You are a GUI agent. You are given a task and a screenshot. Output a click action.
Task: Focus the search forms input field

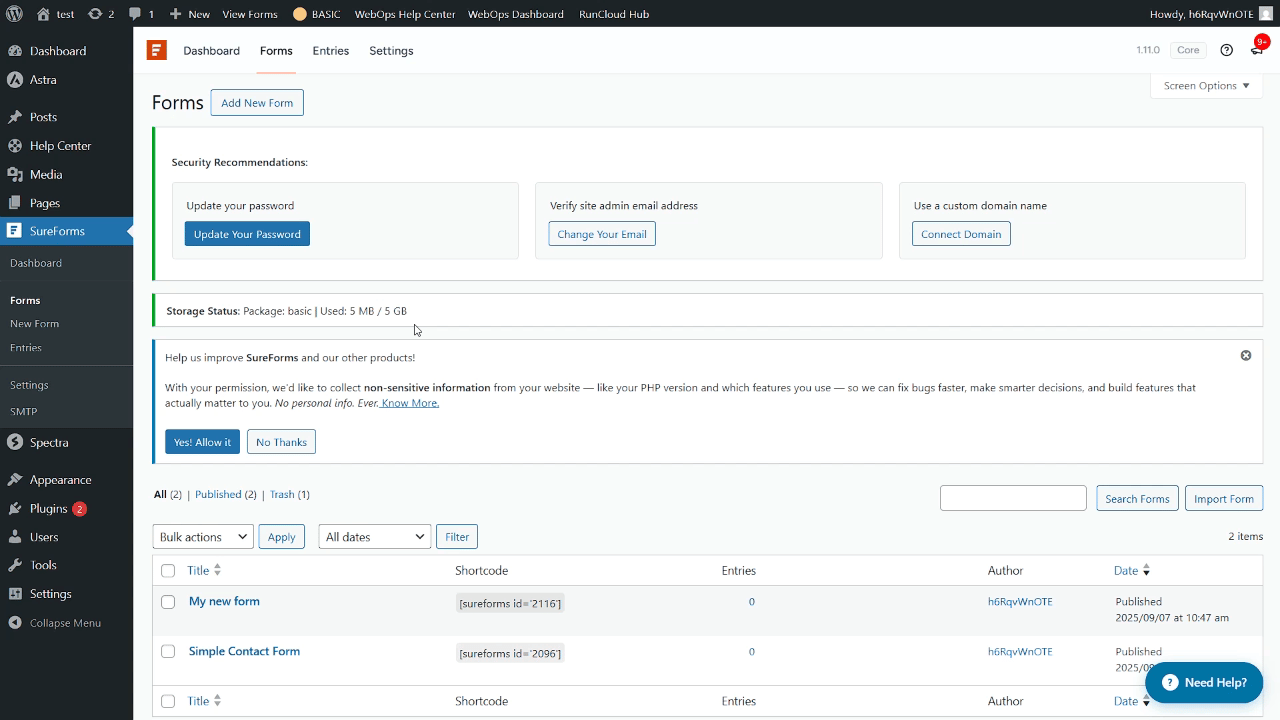pyautogui.click(x=1013, y=498)
